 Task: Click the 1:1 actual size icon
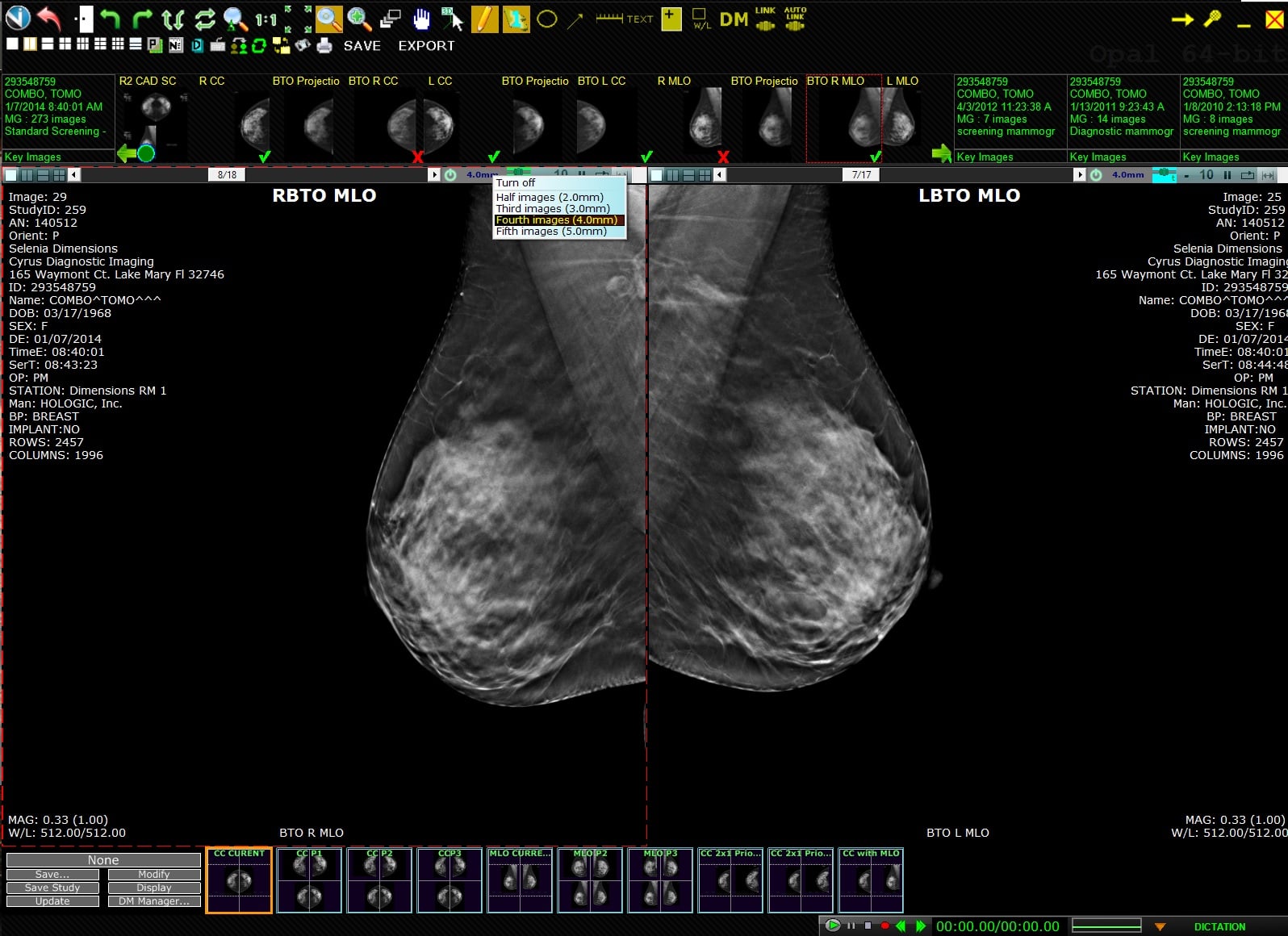266,19
